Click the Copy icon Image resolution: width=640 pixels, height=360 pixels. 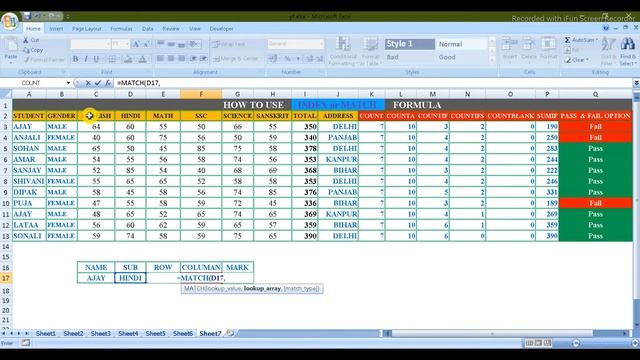[27, 50]
